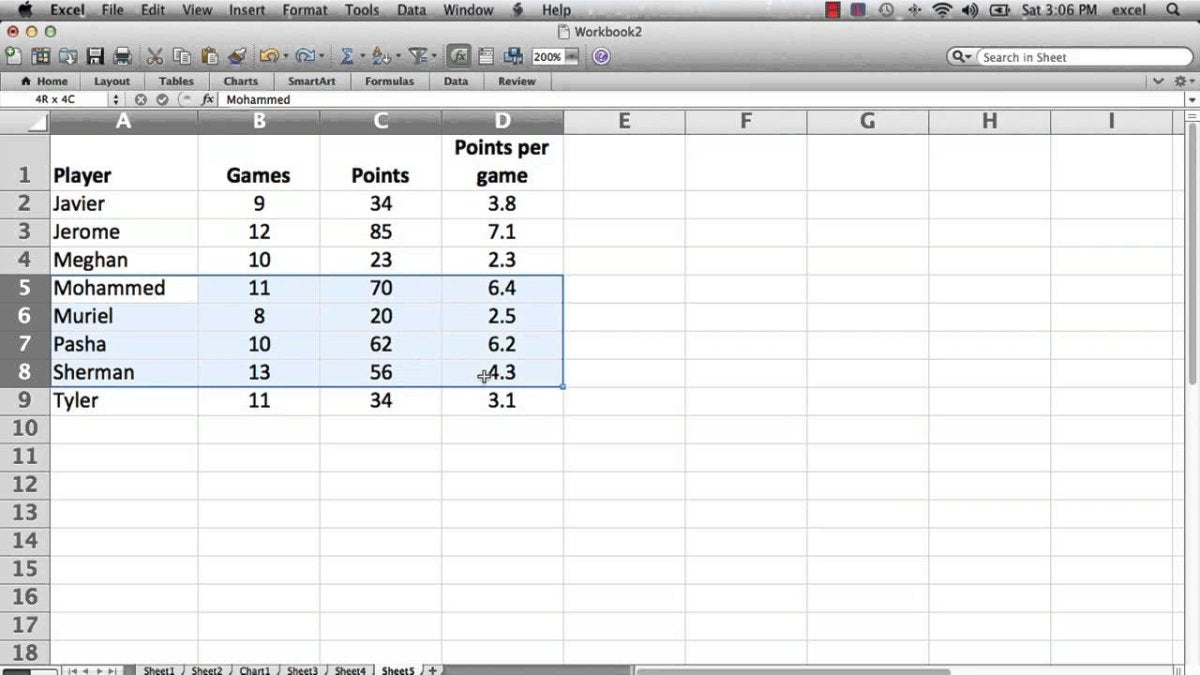The width and height of the screenshot is (1200, 675).
Task: Open search options magnifier dropdown
Action: click(961, 57)
